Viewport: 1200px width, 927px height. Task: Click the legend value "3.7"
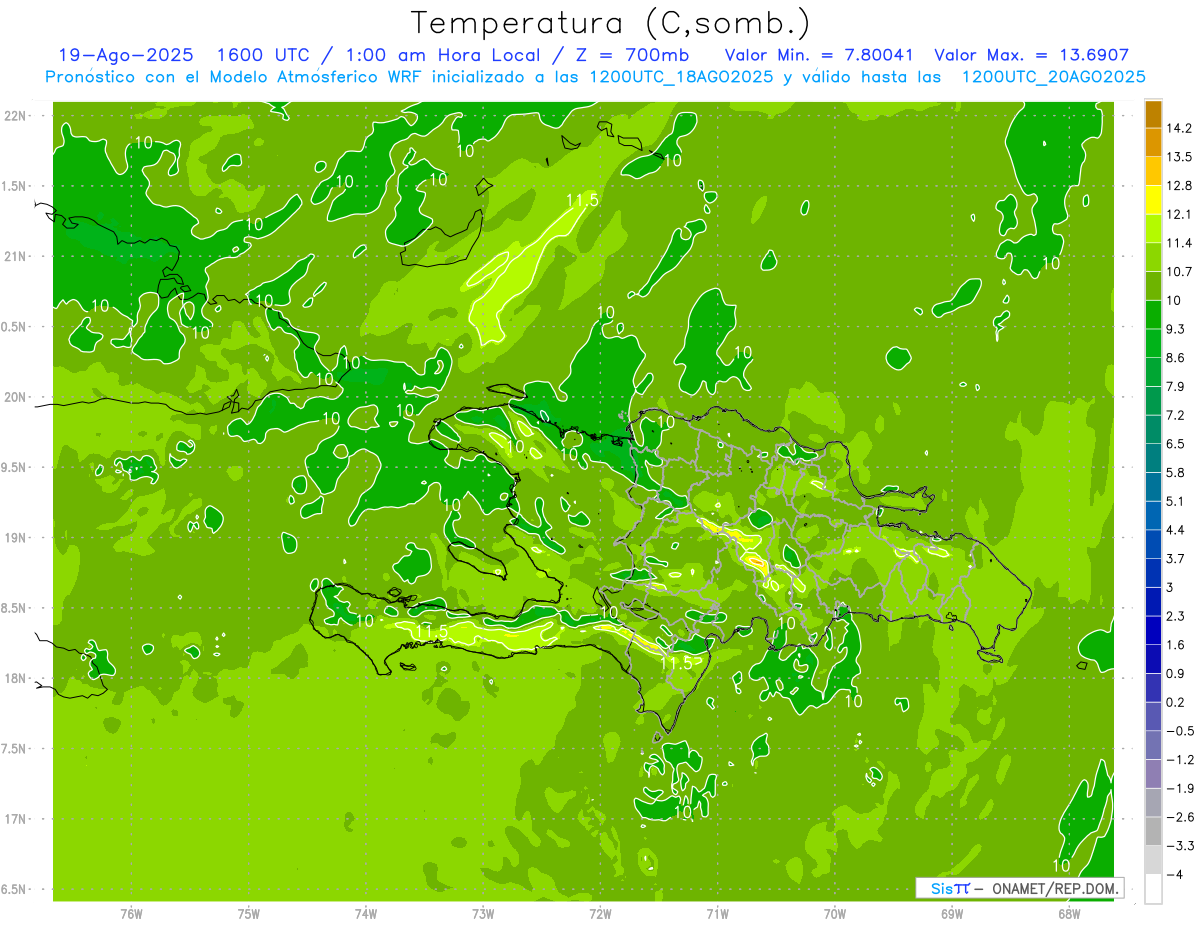tap(1176, 558)
